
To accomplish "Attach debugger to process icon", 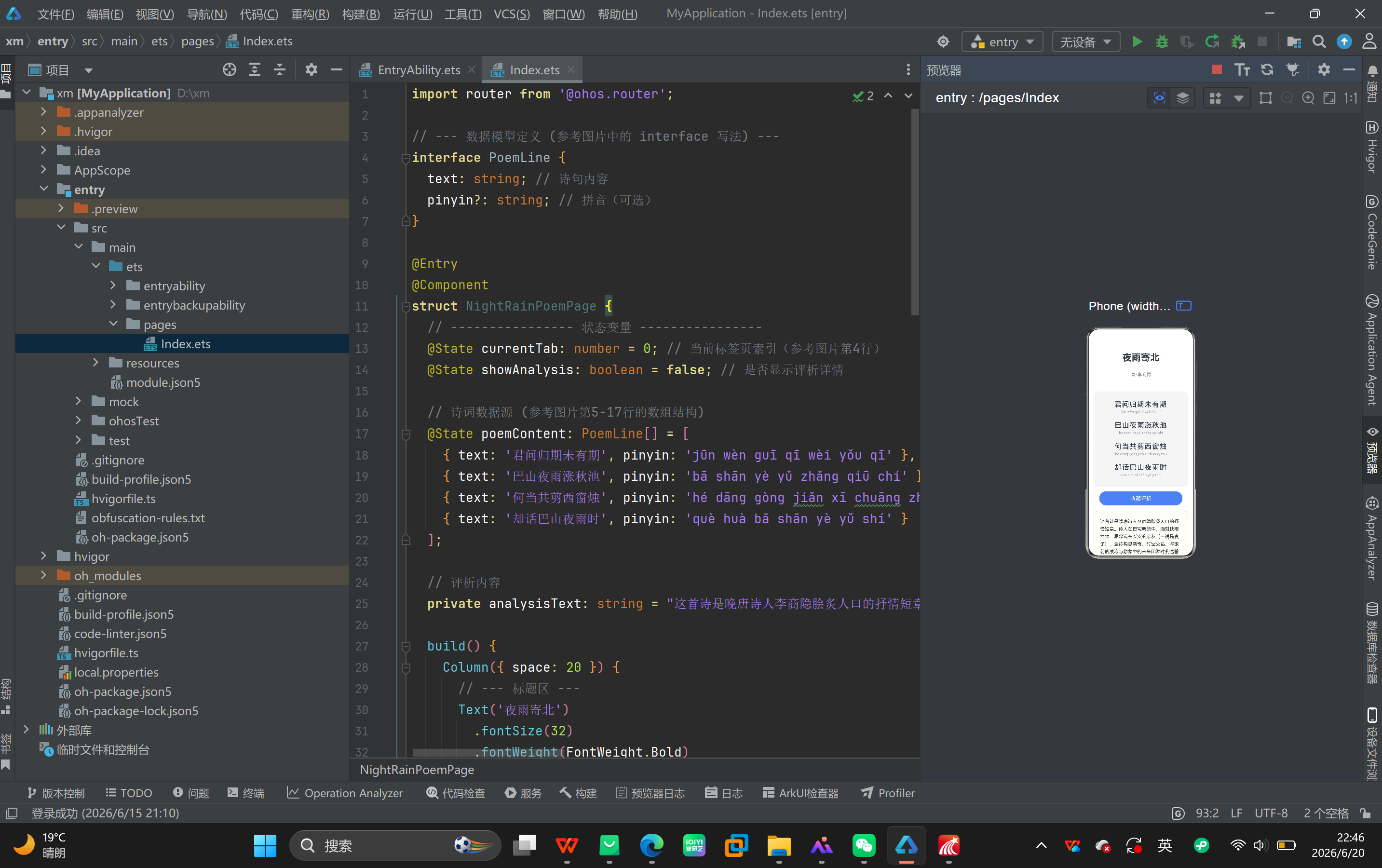I will coord(1238,41).
